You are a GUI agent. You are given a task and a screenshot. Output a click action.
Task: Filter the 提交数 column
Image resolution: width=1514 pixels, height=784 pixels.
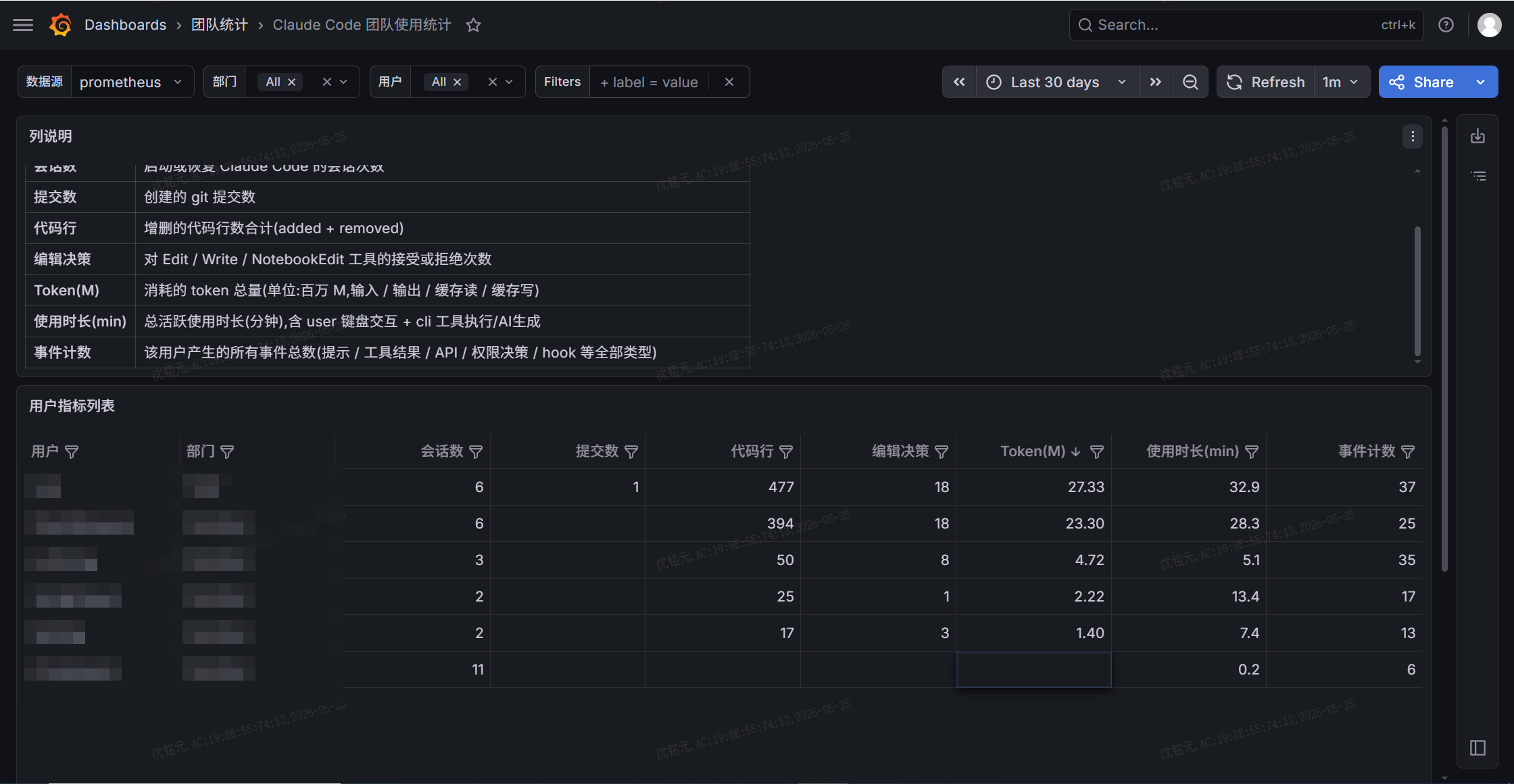click(x=631, y=451)
